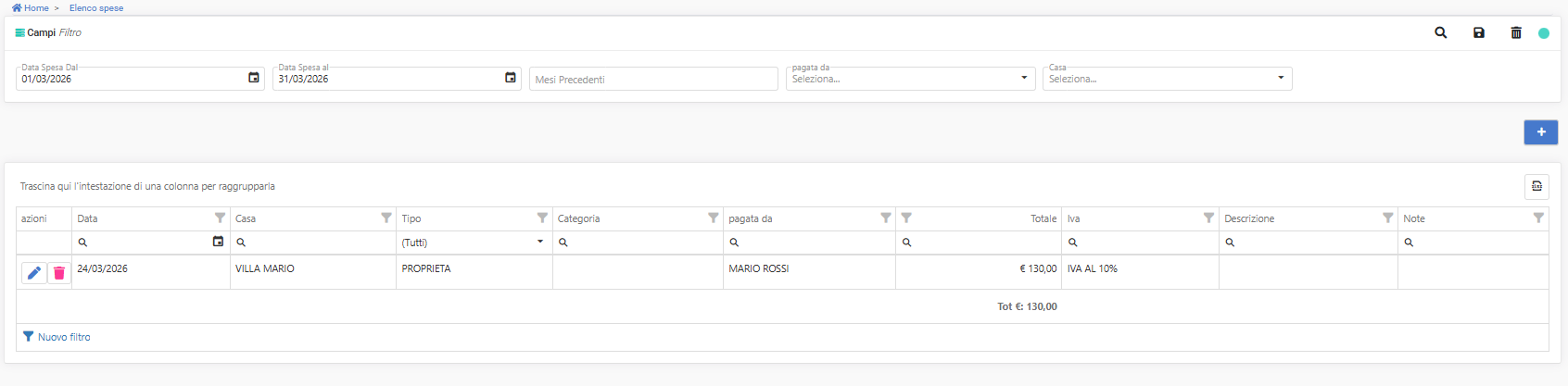Click the Mesi Precedenti input field

[x=653, y=80]
